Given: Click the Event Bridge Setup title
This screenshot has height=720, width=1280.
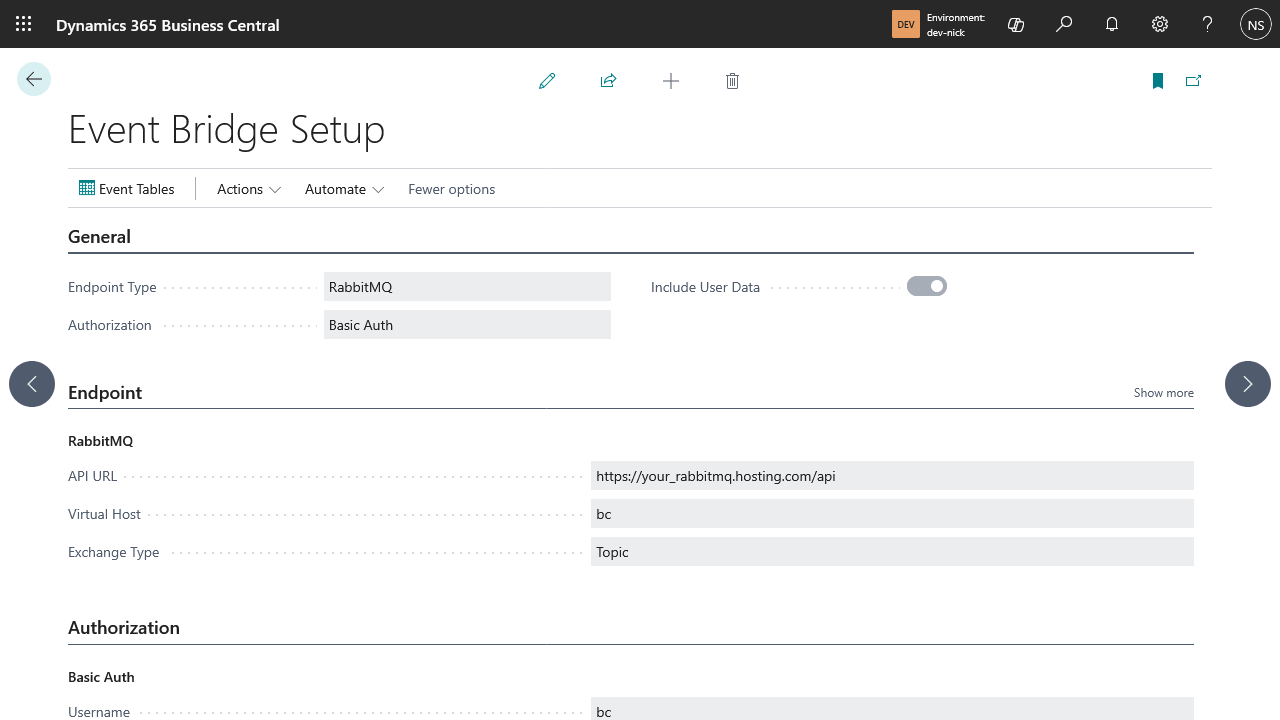Looking at the screenshot, I should point(226,130).
